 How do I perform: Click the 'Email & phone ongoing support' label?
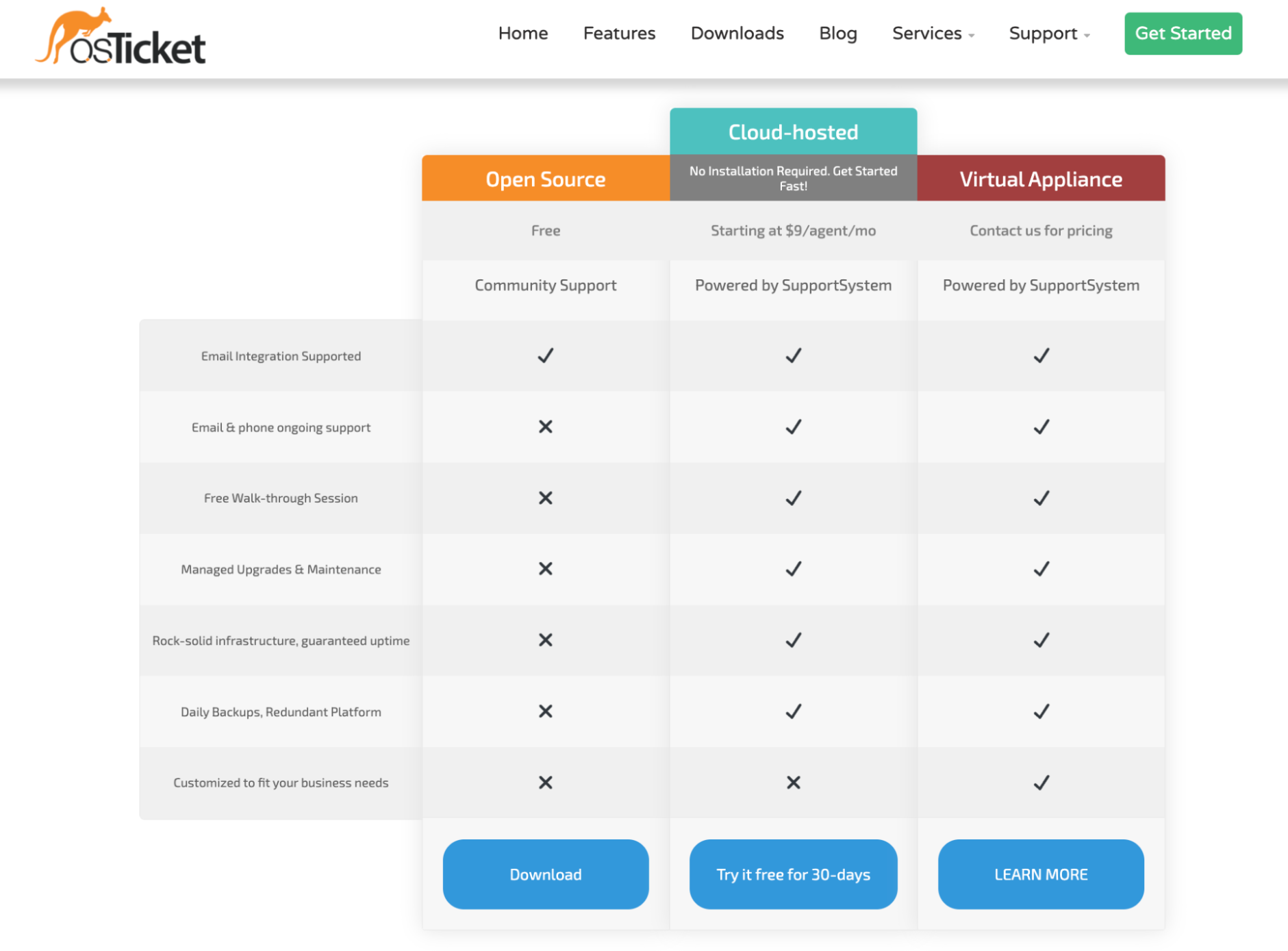(x=281, y=427)
